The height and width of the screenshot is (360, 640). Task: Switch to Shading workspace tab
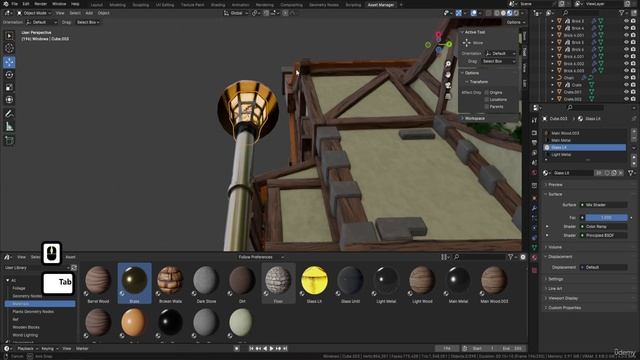tap(218, 5)
